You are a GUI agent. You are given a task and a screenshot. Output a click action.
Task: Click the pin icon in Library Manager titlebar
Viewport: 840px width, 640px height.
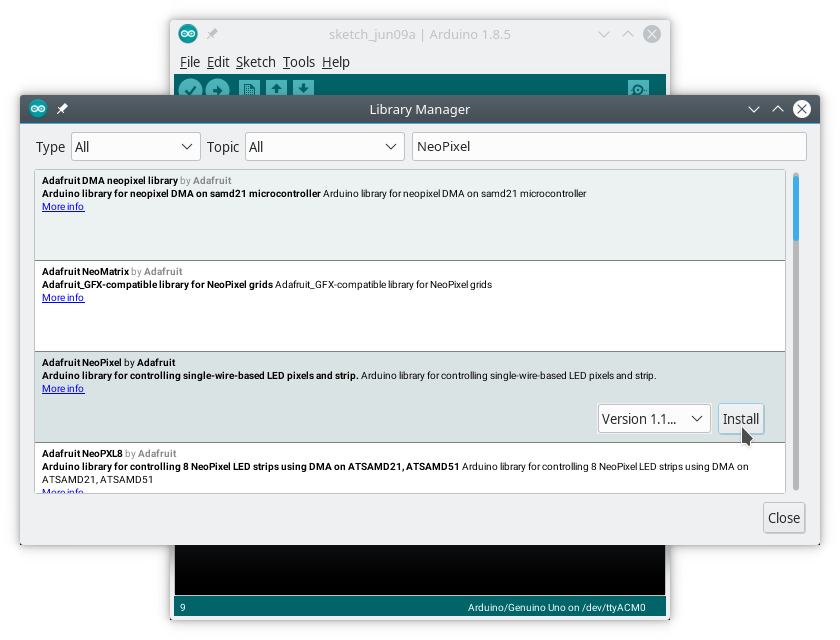pos(62,109)
